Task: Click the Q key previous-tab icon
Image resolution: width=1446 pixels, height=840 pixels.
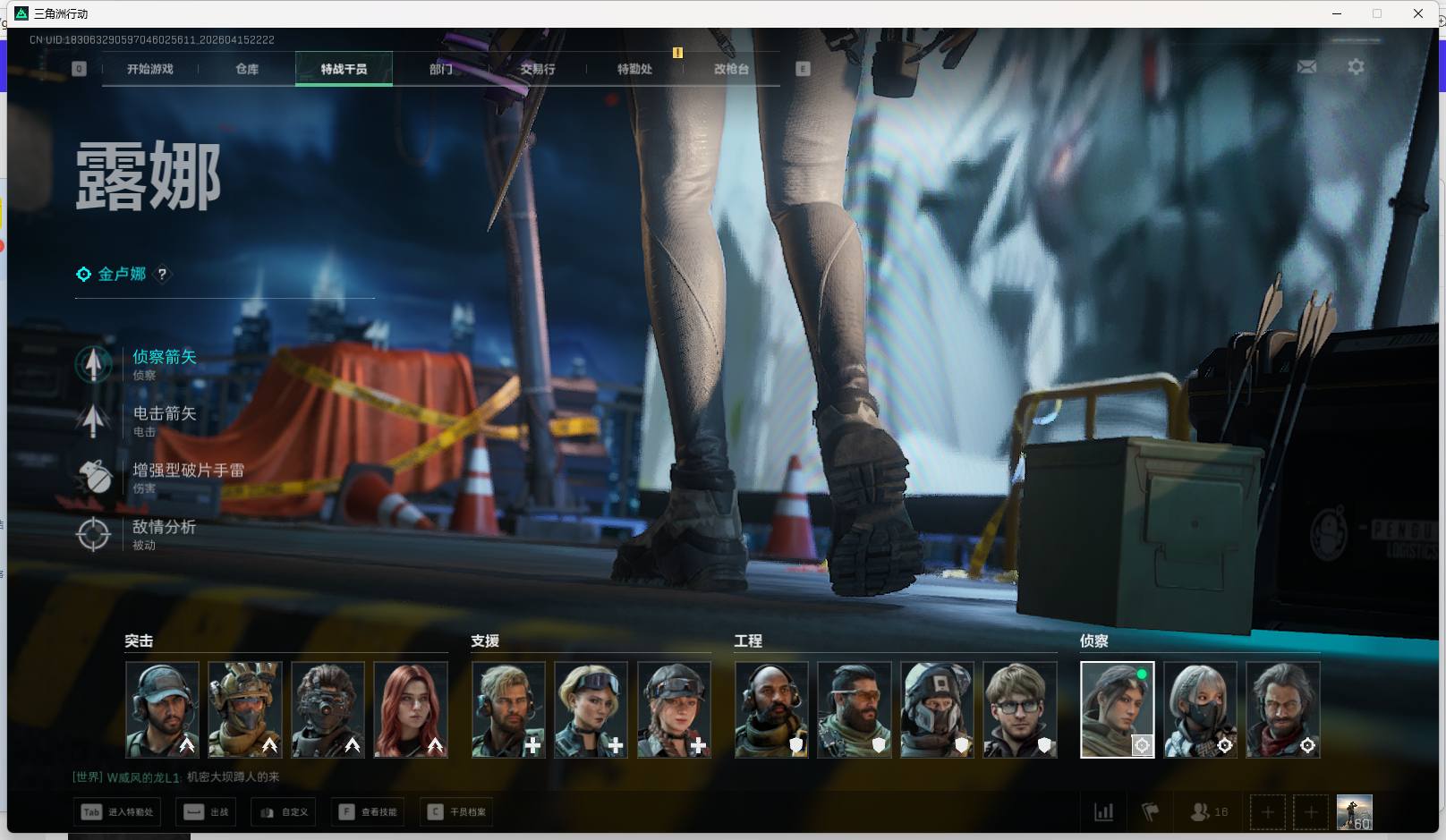Action: click(x=79, y=69)
